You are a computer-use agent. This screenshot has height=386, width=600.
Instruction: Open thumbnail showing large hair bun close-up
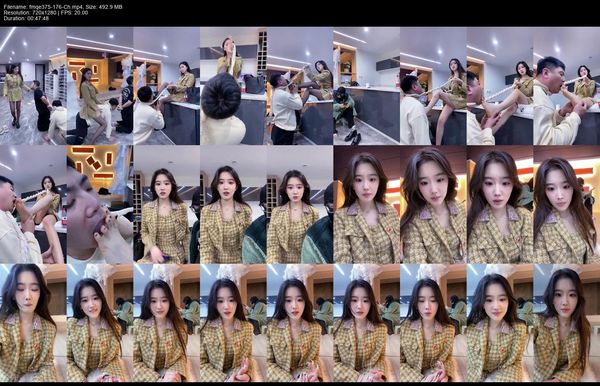tap(233, 86)
